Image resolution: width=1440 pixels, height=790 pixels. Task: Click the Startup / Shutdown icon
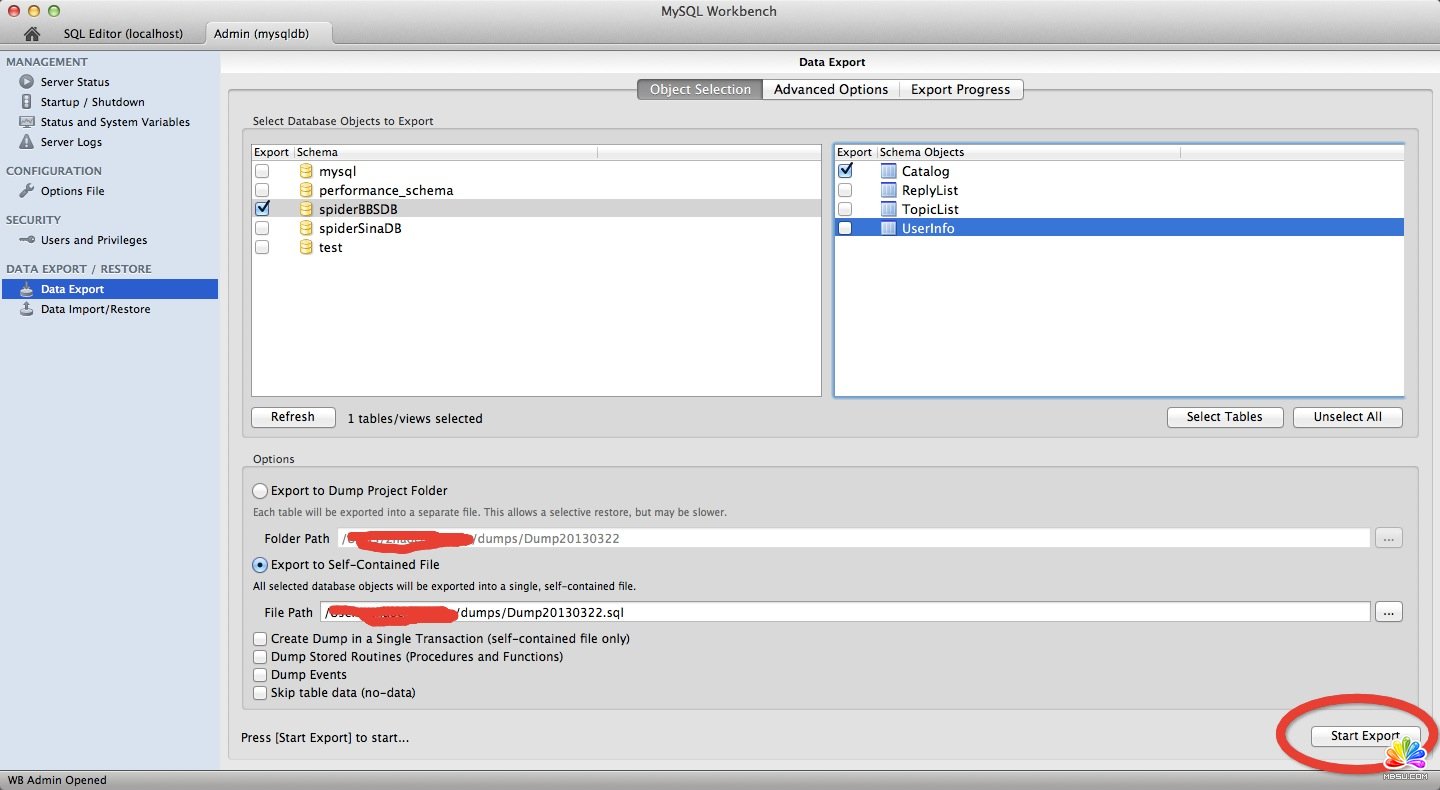point(27,102)
